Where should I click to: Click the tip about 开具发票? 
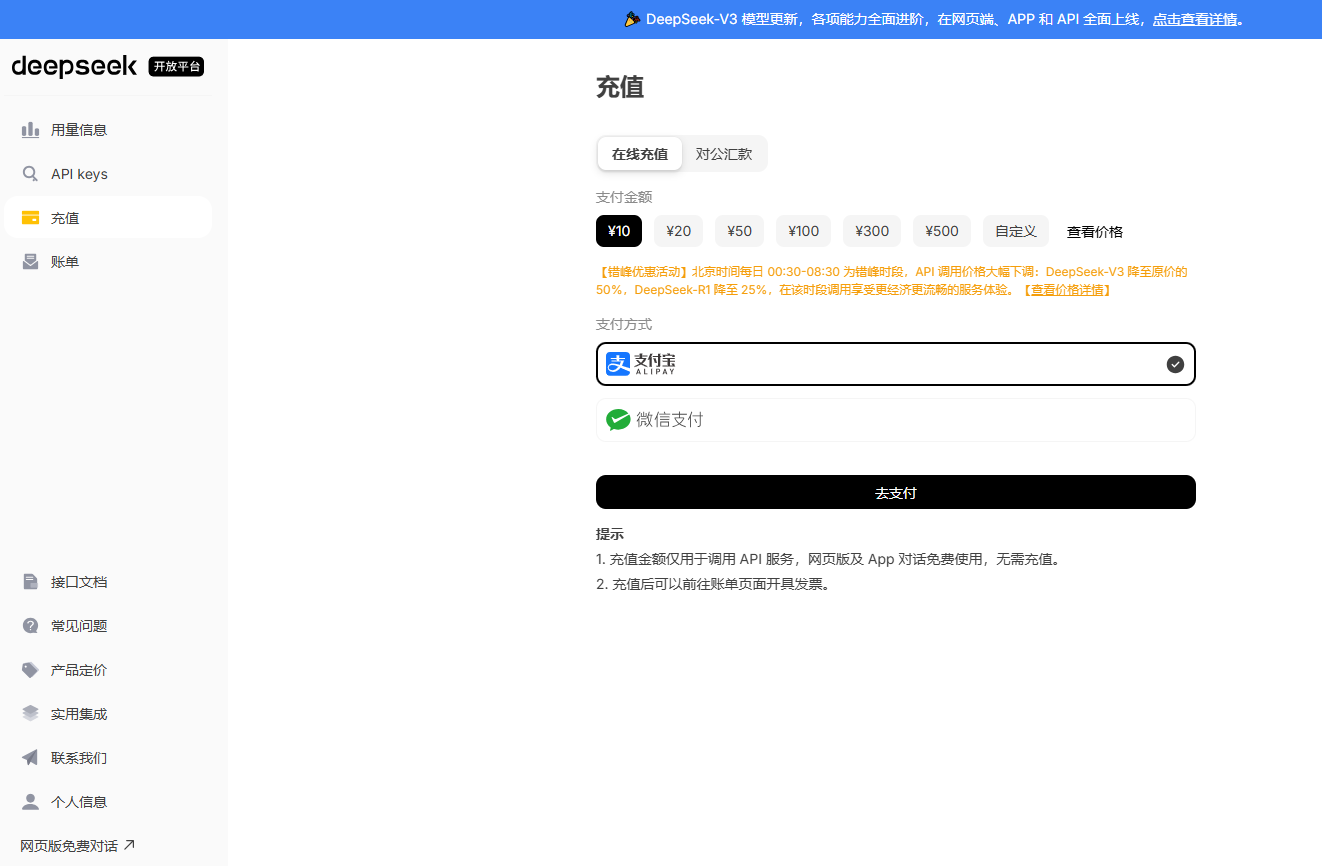click(x=713, y=584)
